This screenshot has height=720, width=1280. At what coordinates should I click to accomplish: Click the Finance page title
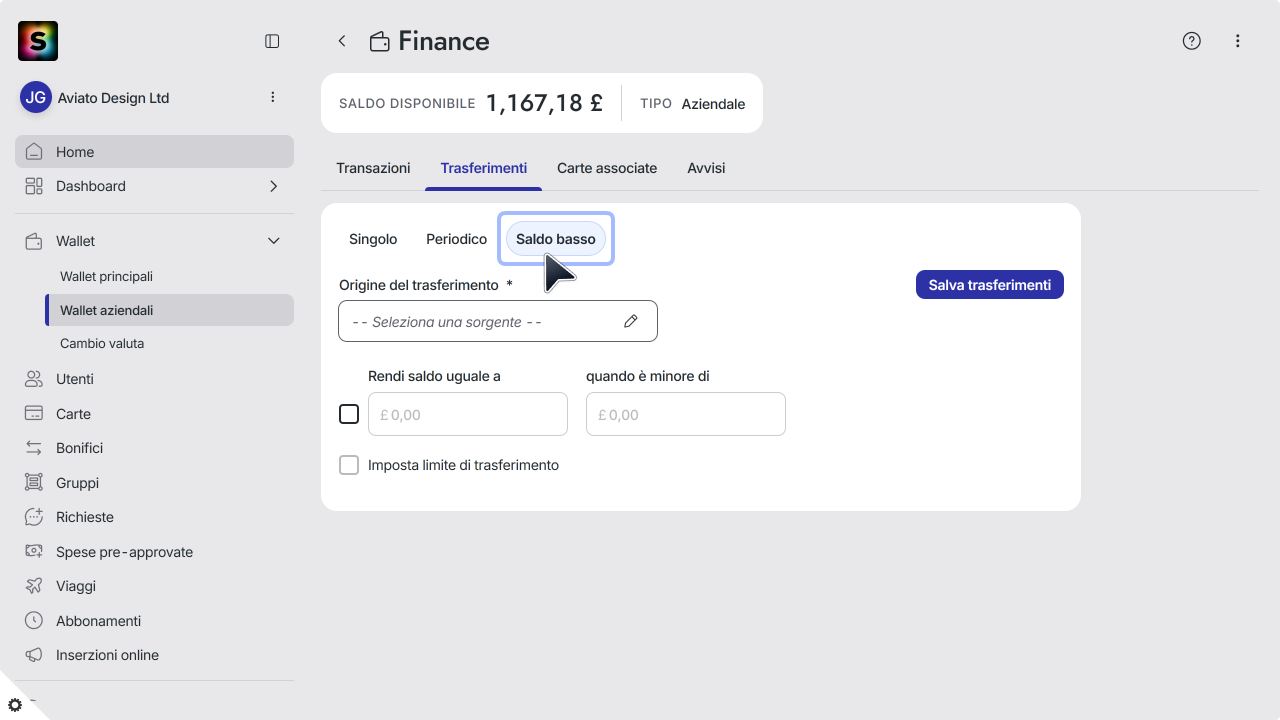pyautogui.click(x=444, y=41)
